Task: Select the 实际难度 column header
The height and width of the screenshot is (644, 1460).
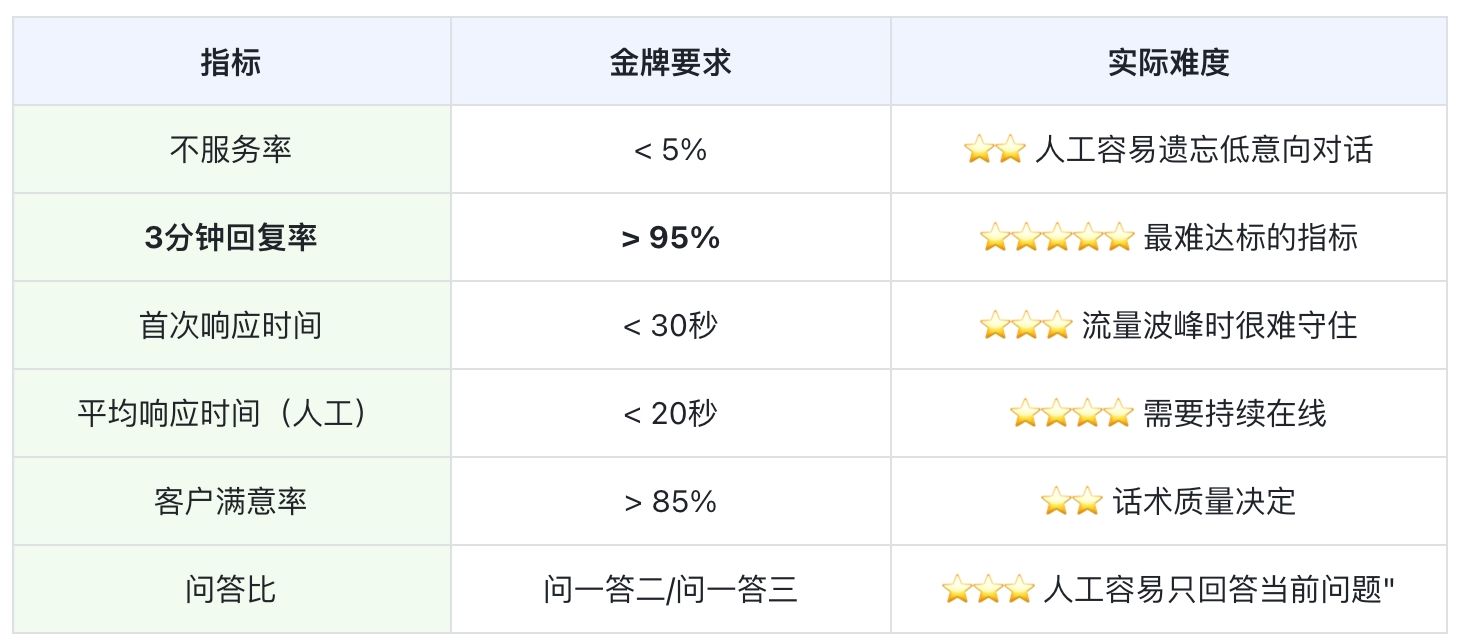Action: [x=1168, y=62]
